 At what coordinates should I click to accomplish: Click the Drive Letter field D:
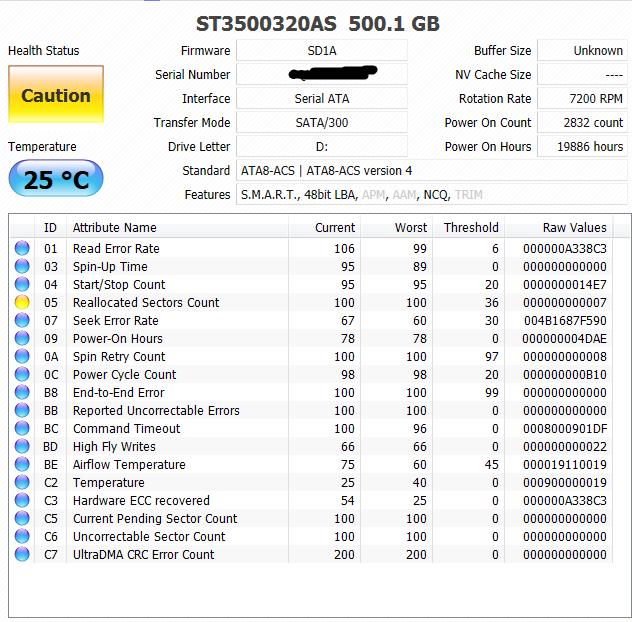pos(322,146)
